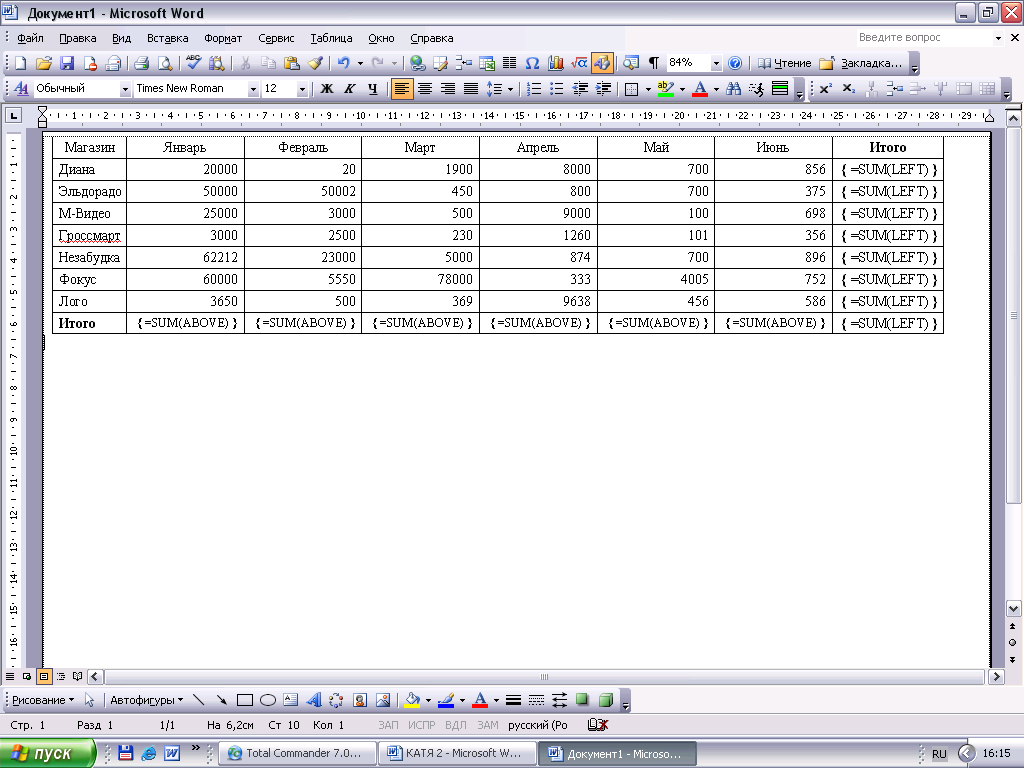
Task: Open the Таблица menu
Action: tap(331, 38)
